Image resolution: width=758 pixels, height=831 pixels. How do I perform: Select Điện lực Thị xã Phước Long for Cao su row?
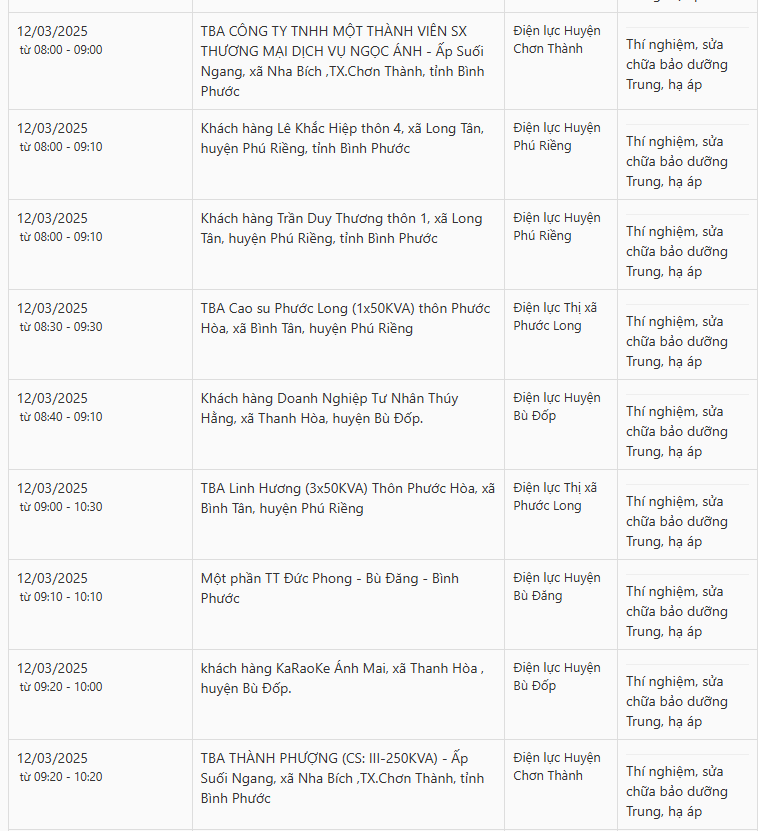coord(555,317)
